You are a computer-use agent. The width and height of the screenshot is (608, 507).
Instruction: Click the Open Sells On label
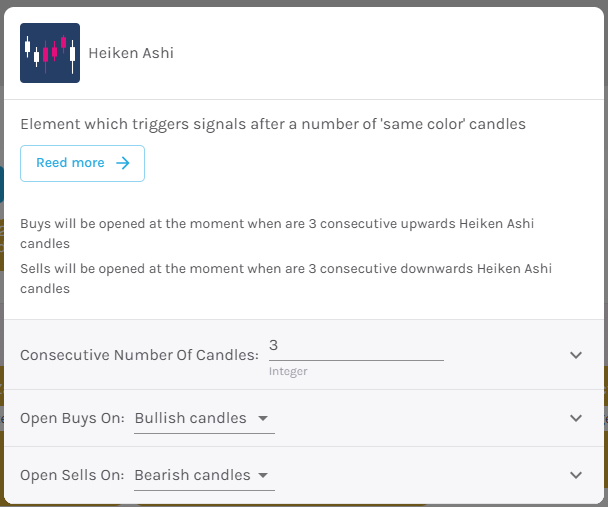pos(72,476)
